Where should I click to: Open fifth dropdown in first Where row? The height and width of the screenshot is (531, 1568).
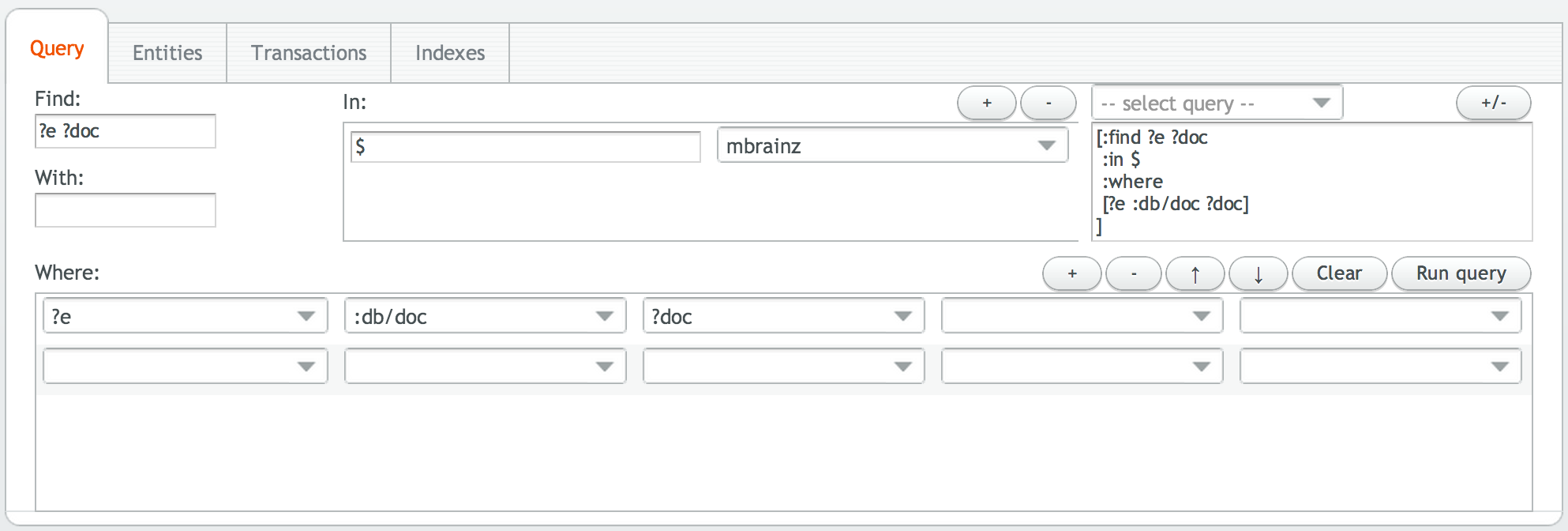tap(1381, 316)
